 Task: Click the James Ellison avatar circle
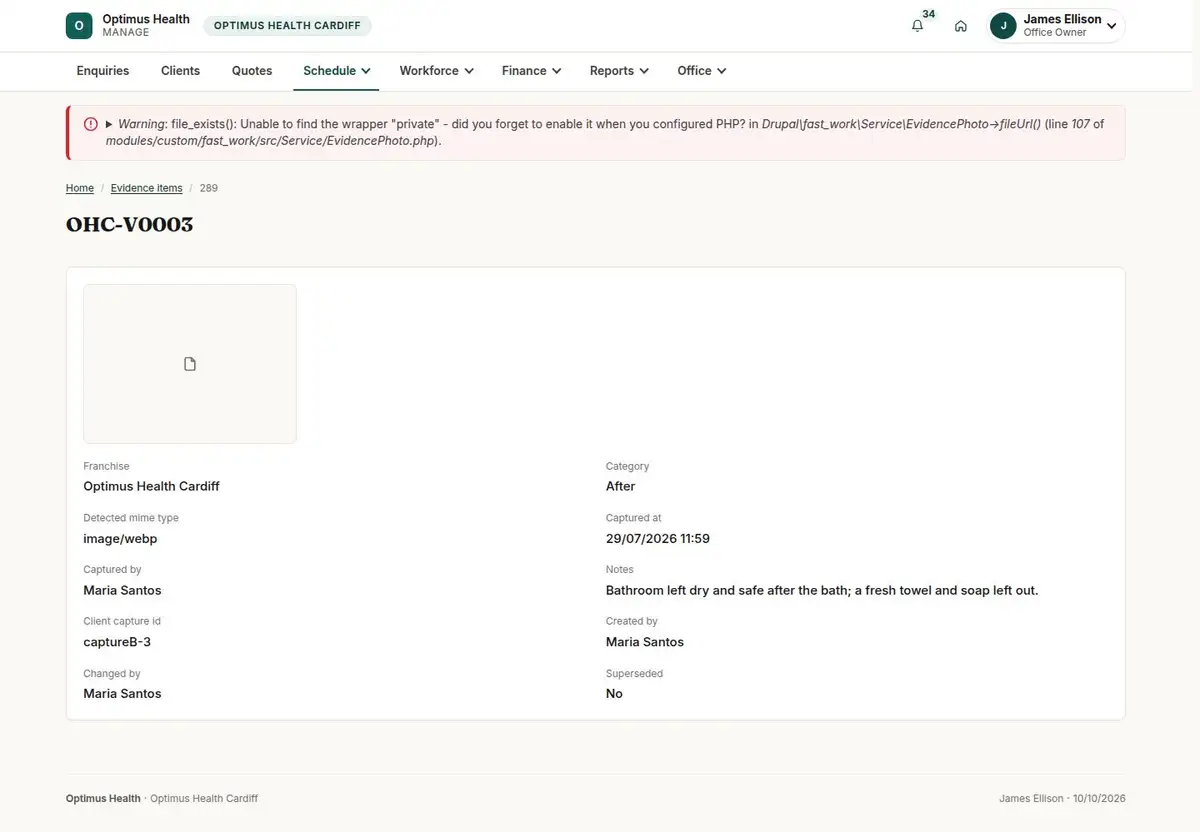point(1003,26)
